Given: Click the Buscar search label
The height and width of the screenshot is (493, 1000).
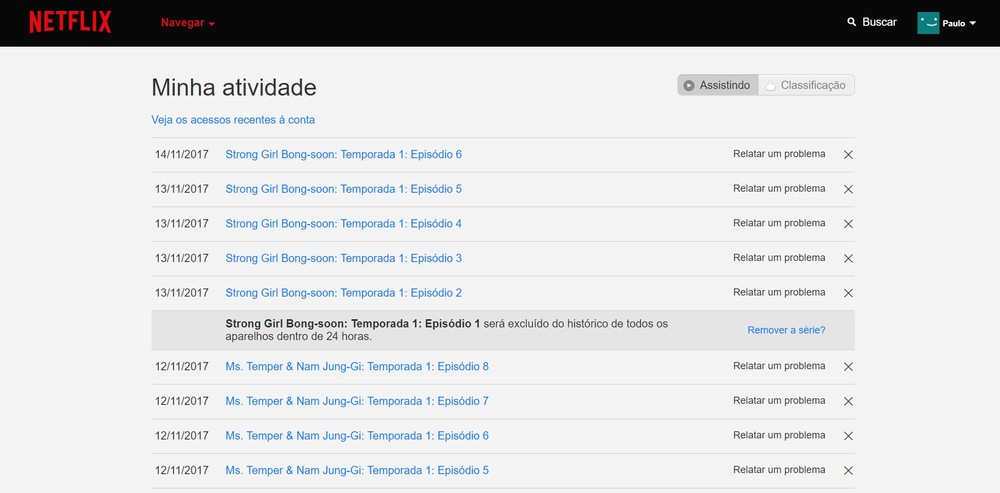Looking at the screenshot, I should [879, 22].
